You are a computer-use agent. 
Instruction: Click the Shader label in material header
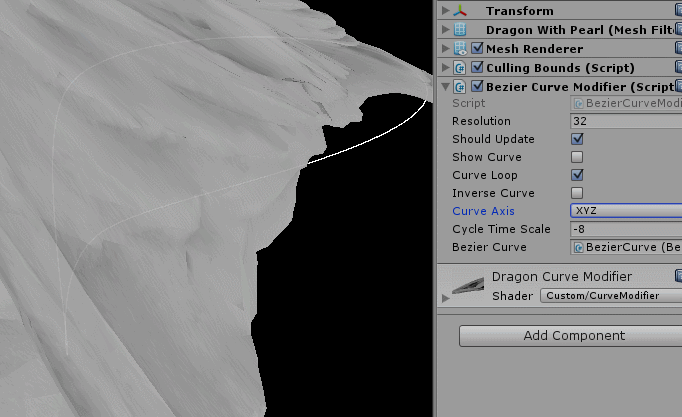coord(512,296)
